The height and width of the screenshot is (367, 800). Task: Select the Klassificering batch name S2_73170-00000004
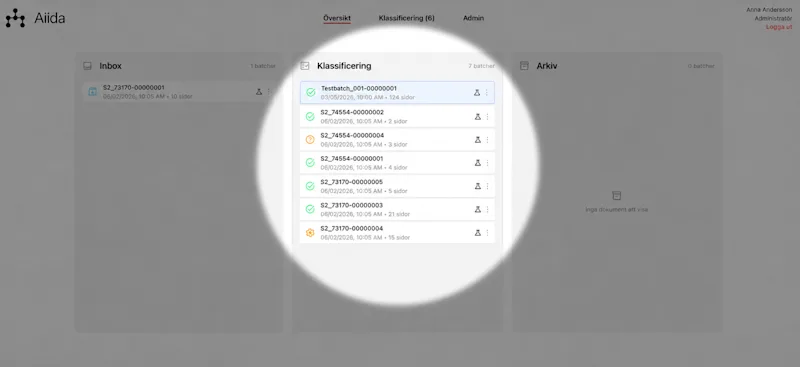click(x=352, y=228)
